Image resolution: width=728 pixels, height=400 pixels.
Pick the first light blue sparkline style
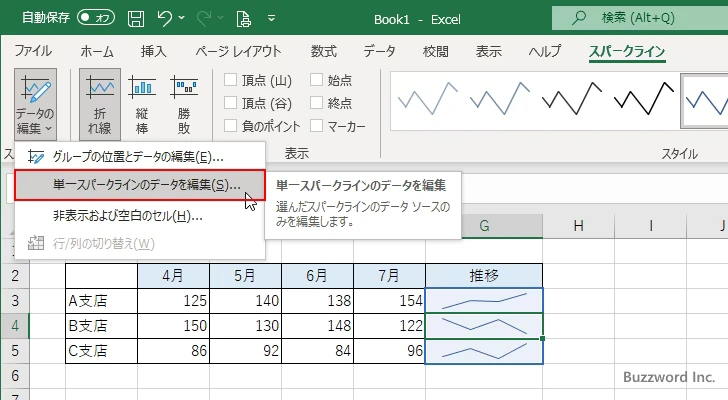coord(428,99)
